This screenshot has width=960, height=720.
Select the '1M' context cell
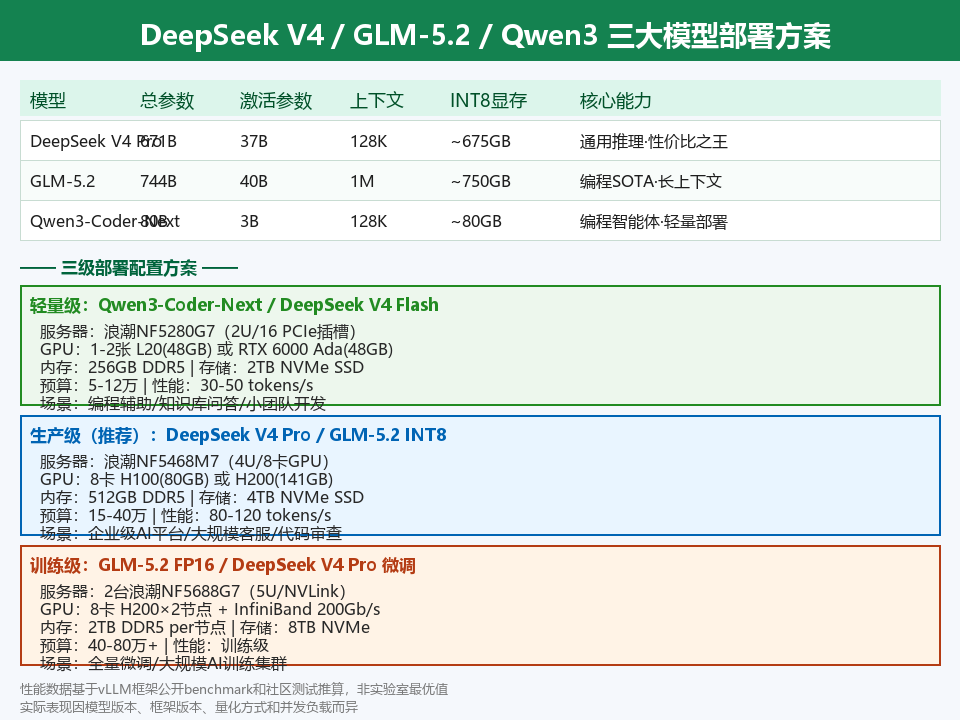(x=362, y=181)
